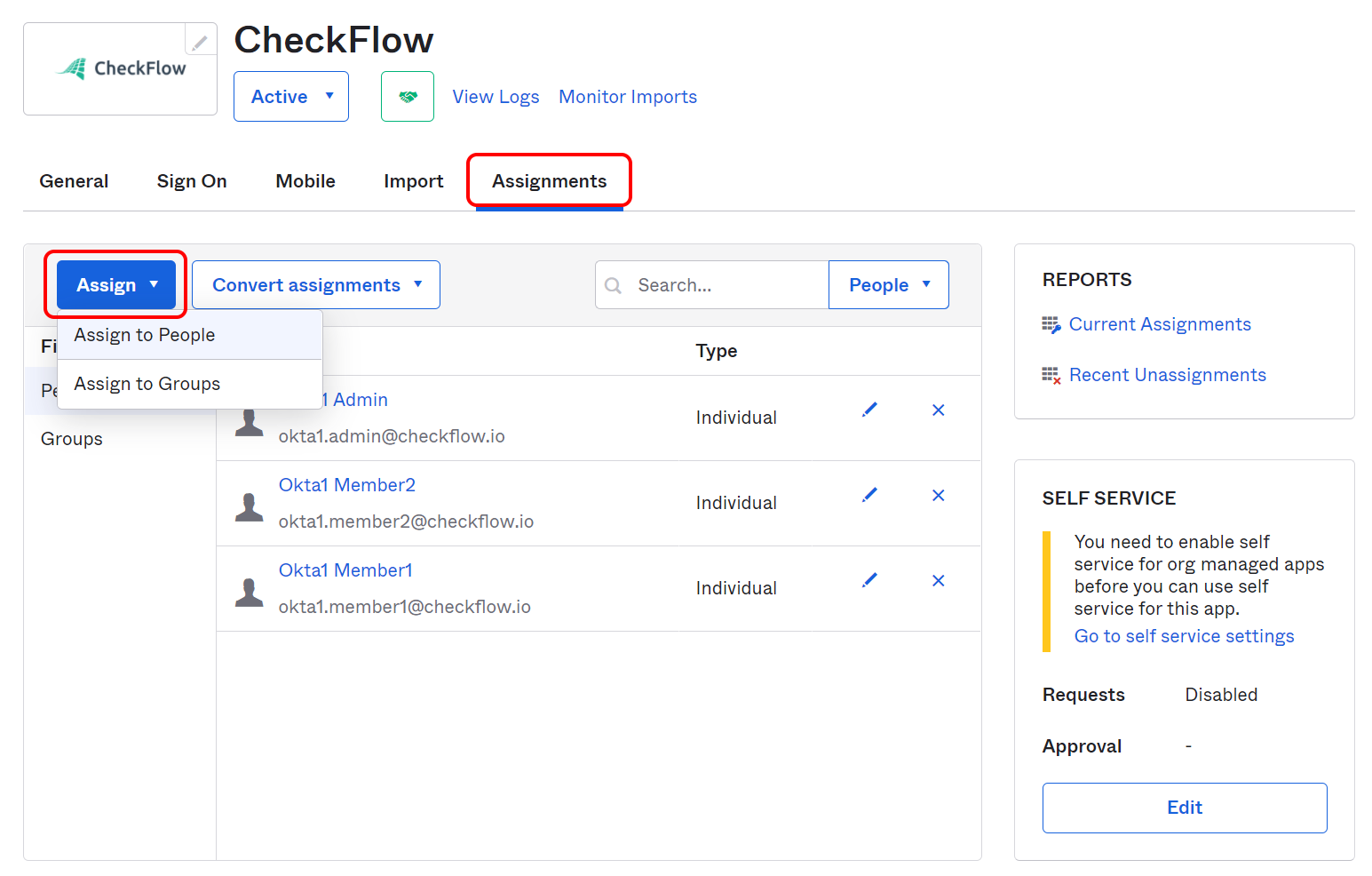Click email okta1.member1@checkflow.io

[x=405, y=607]
